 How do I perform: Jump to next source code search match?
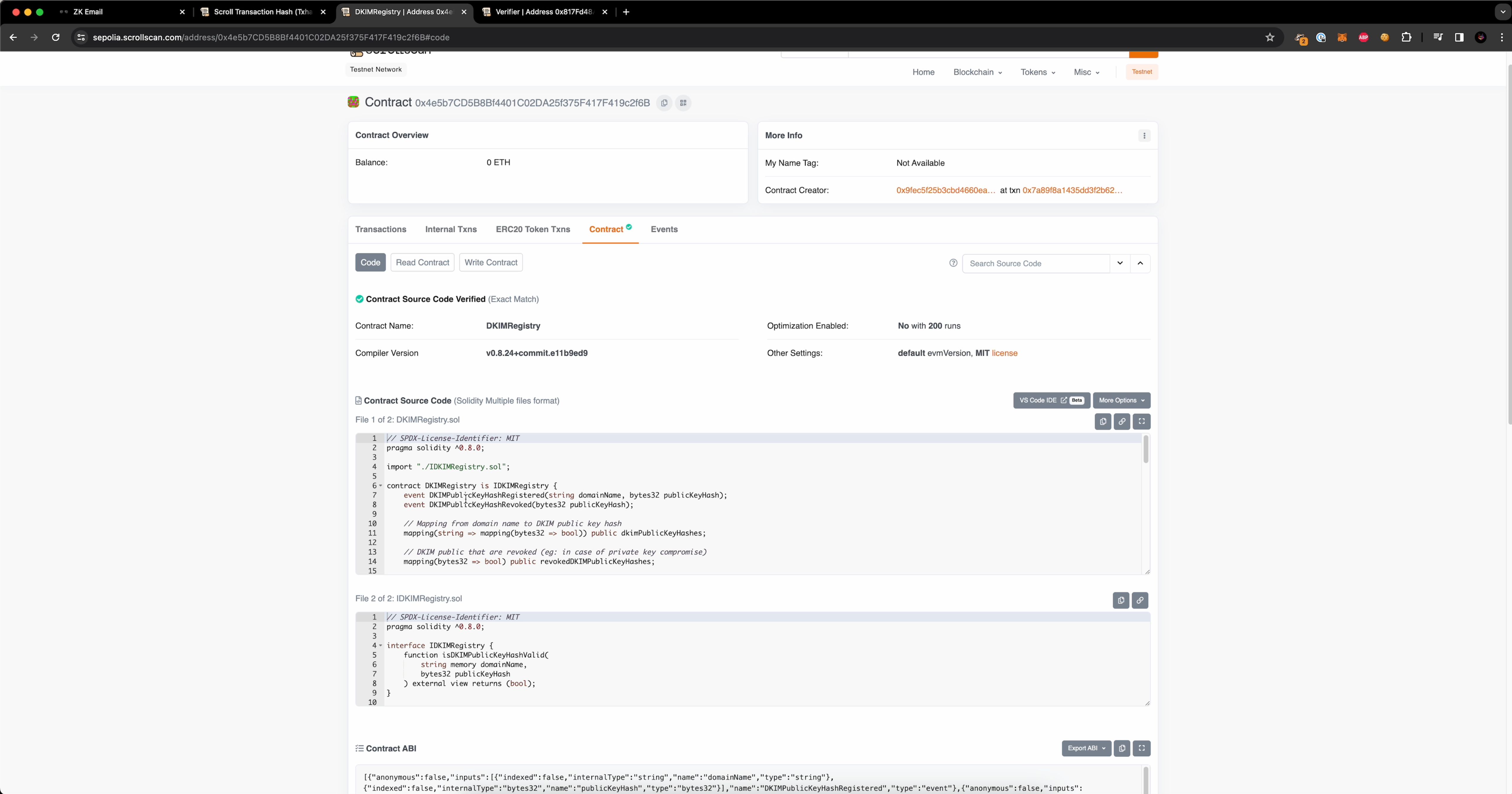tap(1120, 263)
